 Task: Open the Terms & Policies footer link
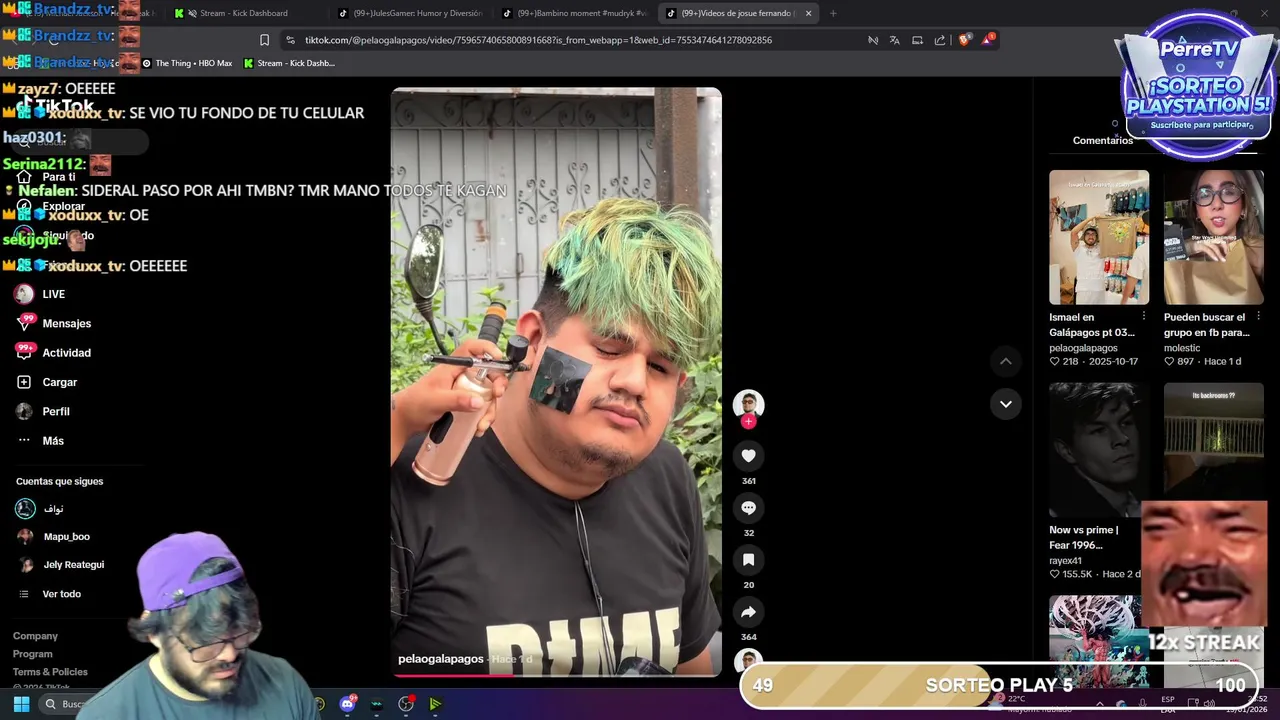(50, 672)
